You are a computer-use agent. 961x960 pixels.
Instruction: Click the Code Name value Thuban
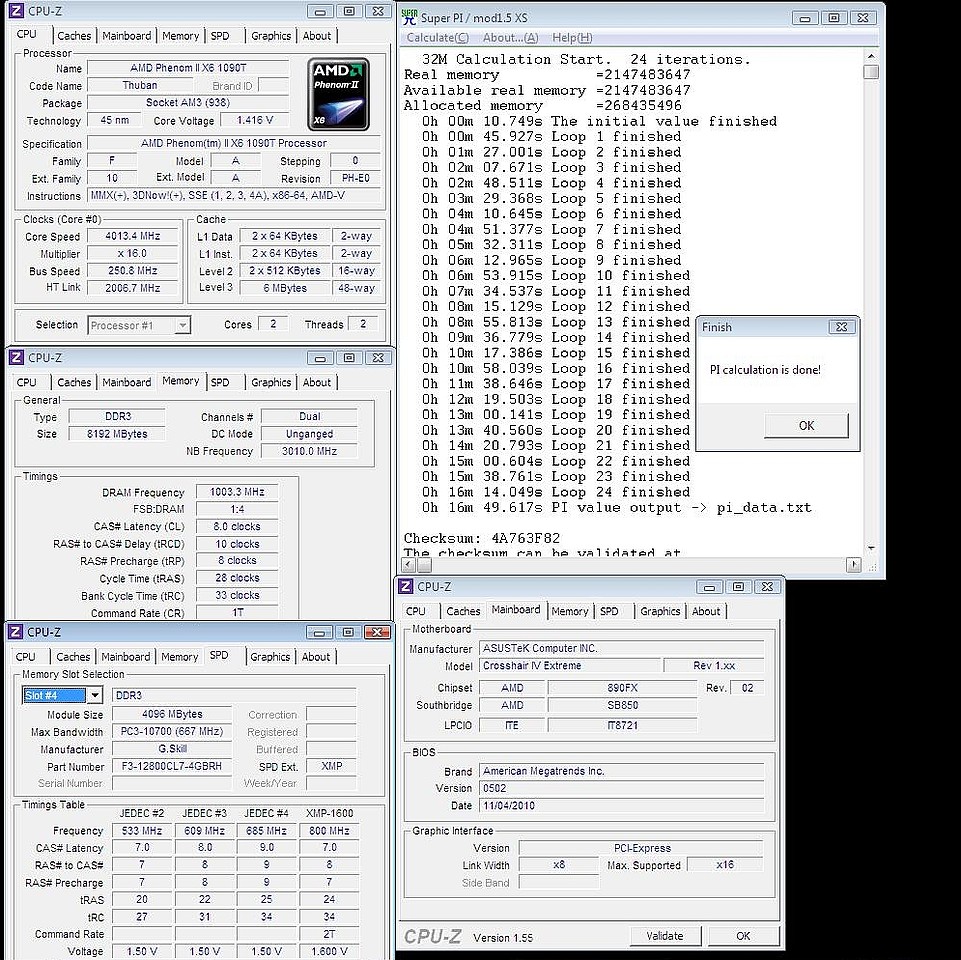(140, 85)
